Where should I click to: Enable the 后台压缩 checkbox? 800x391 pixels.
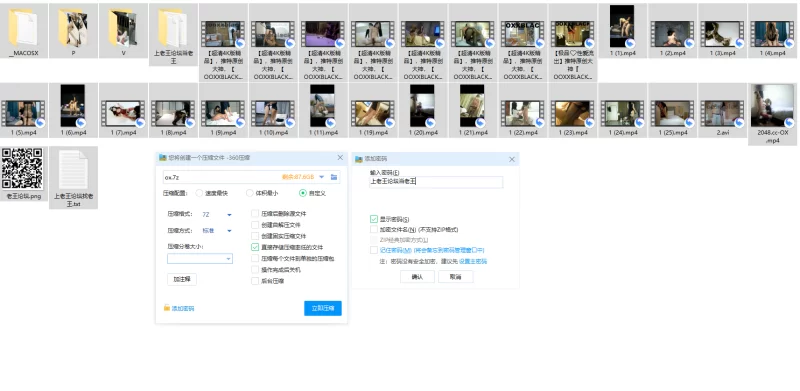(x=255, y=281)
